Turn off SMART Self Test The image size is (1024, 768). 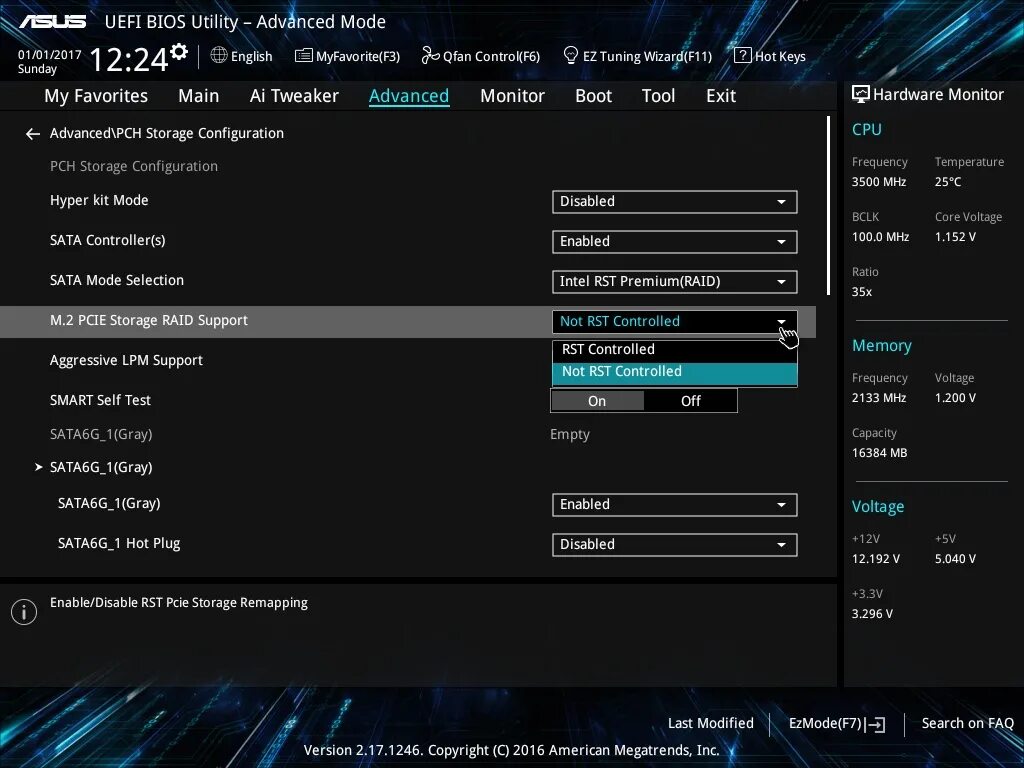(690, 400)
